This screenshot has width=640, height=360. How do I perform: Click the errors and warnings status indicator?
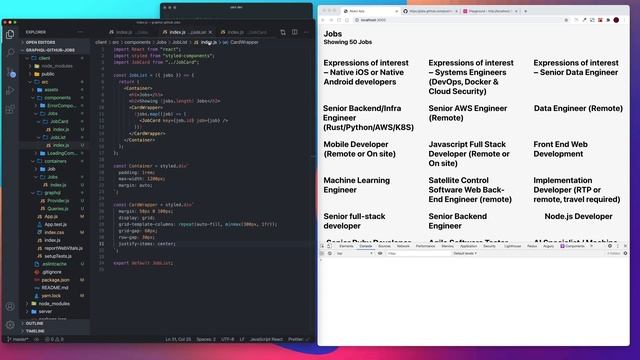tap(54, 339)
